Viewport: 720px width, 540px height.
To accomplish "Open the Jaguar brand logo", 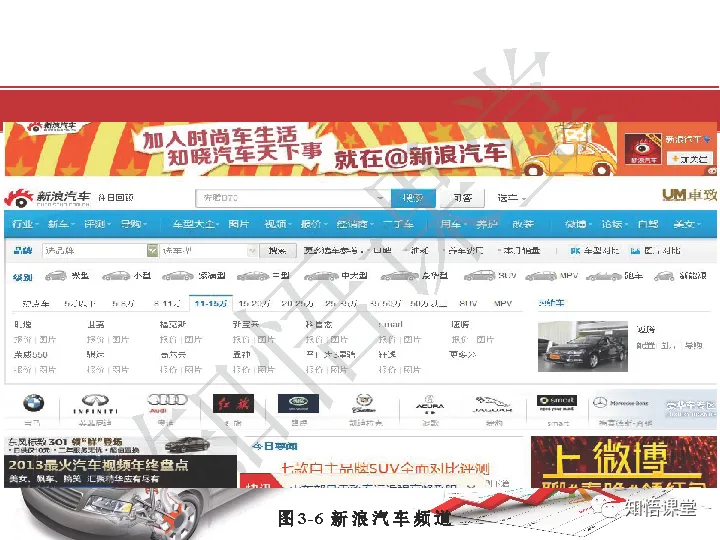I will pyautogui.click(x=494, y=404).
